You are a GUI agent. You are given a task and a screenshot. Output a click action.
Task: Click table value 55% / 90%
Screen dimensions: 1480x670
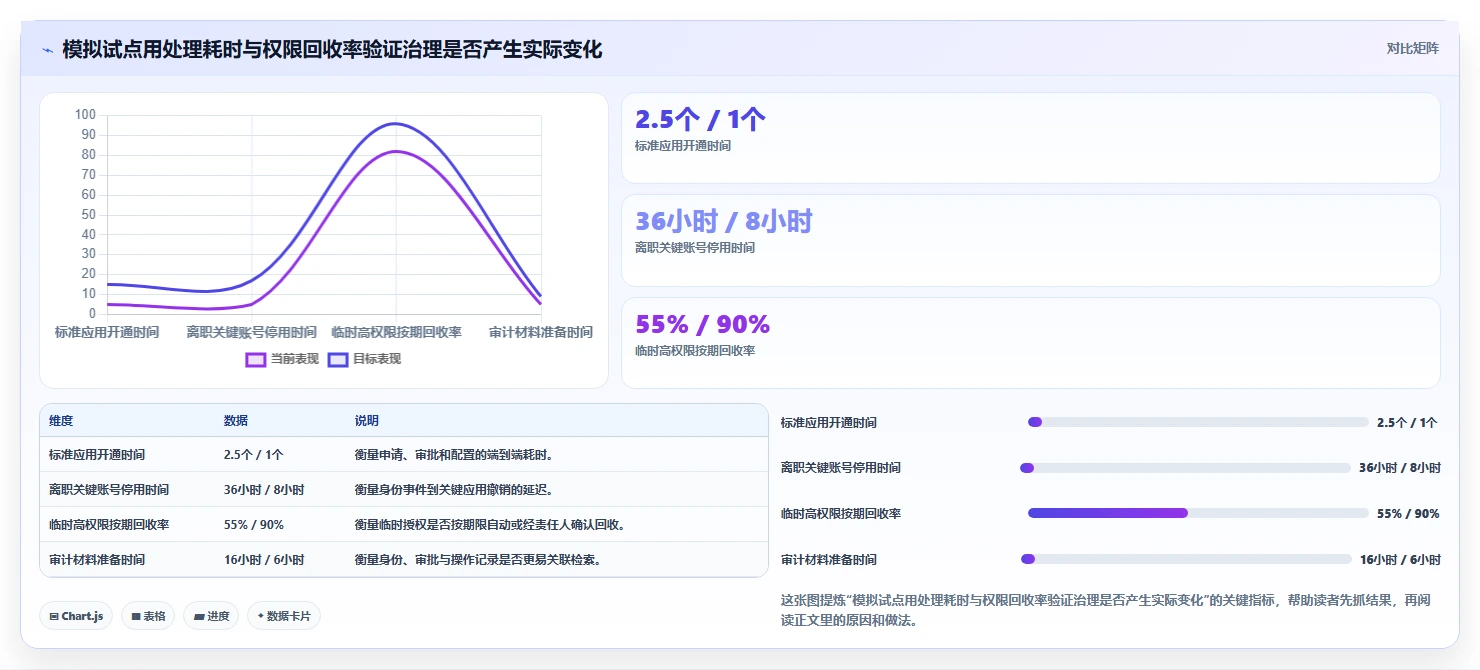[x=254, y=525]
